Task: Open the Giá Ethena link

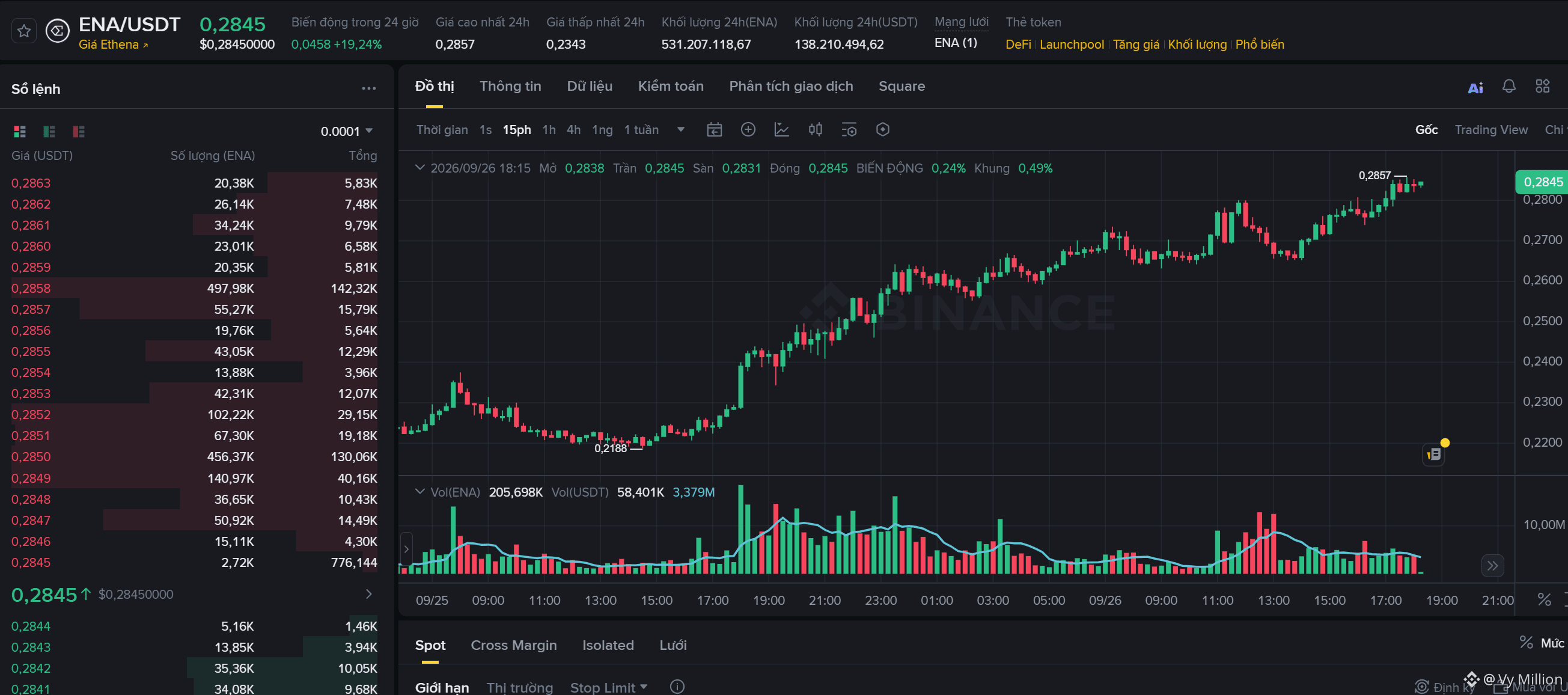Action: 113,44
